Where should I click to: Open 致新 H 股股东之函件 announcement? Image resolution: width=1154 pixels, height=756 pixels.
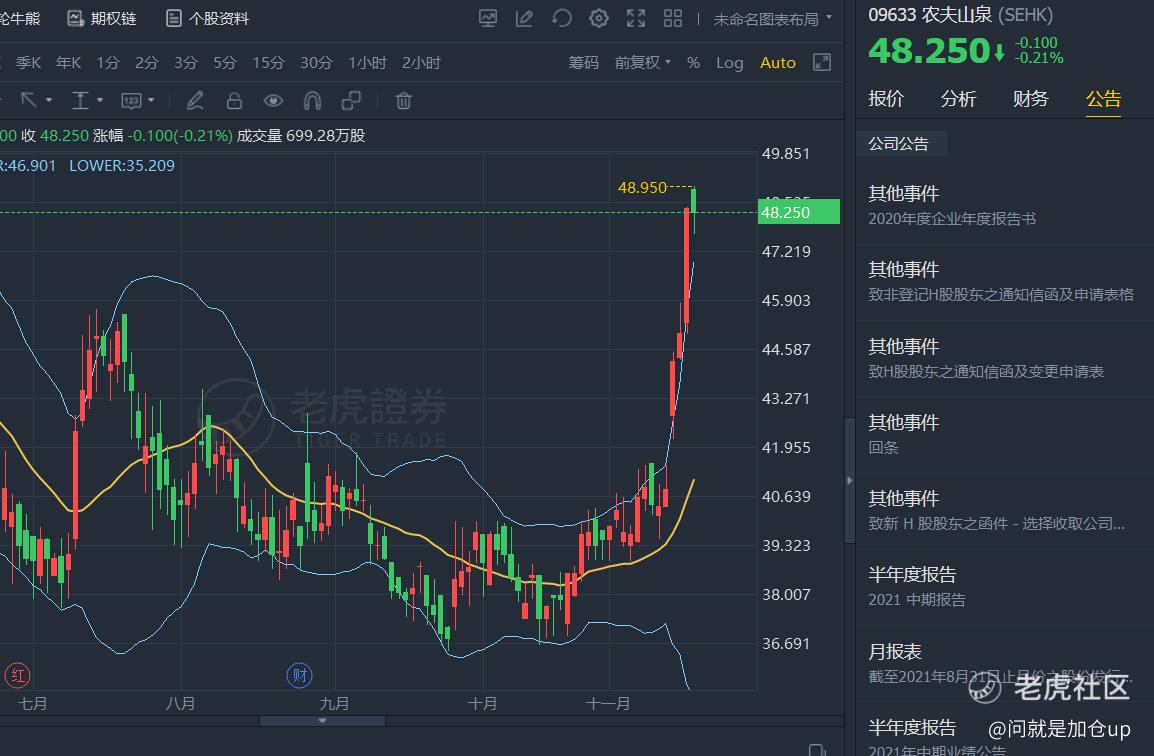(x=1005, y=511)
